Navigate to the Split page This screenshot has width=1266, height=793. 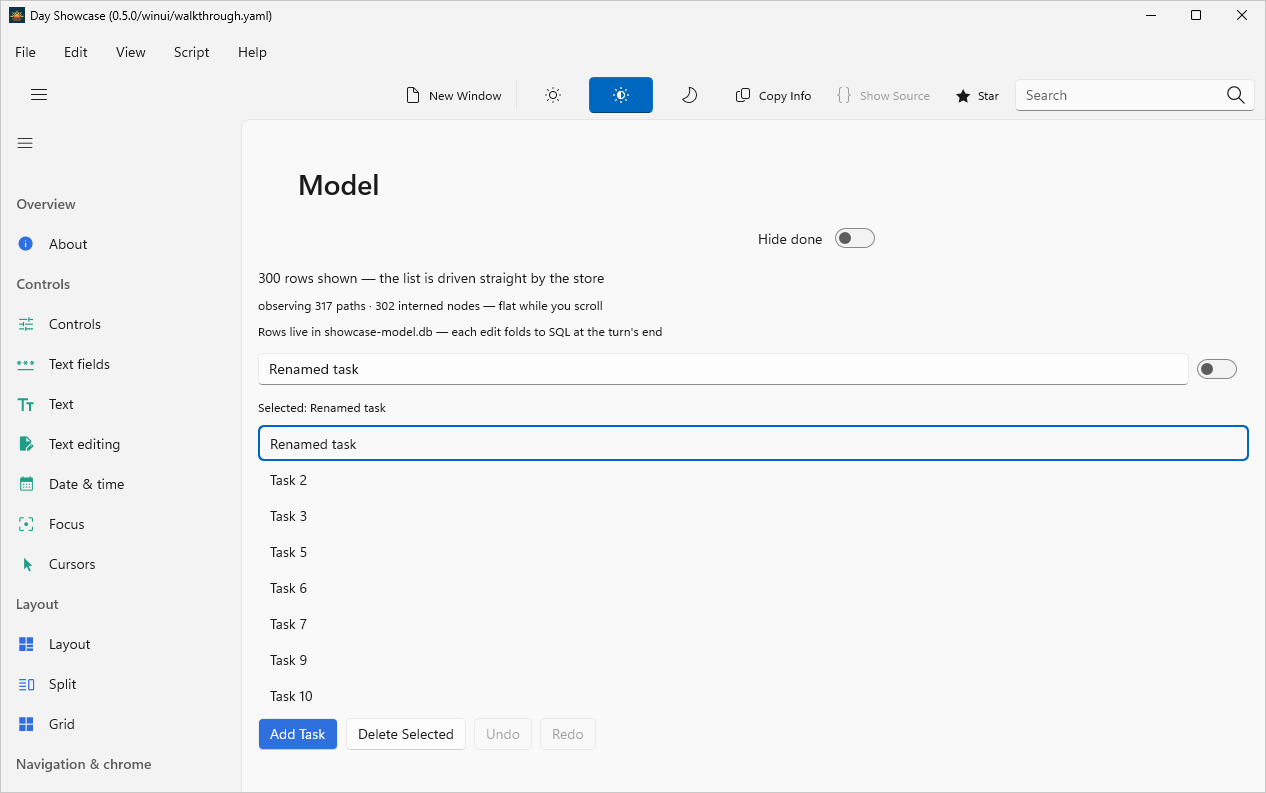coord(121,684)
